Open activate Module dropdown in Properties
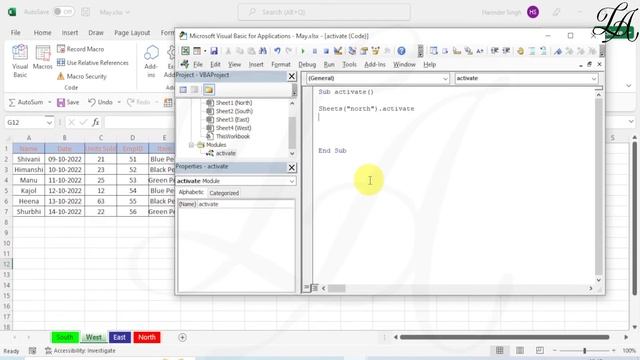 click(x=291, y=181)
